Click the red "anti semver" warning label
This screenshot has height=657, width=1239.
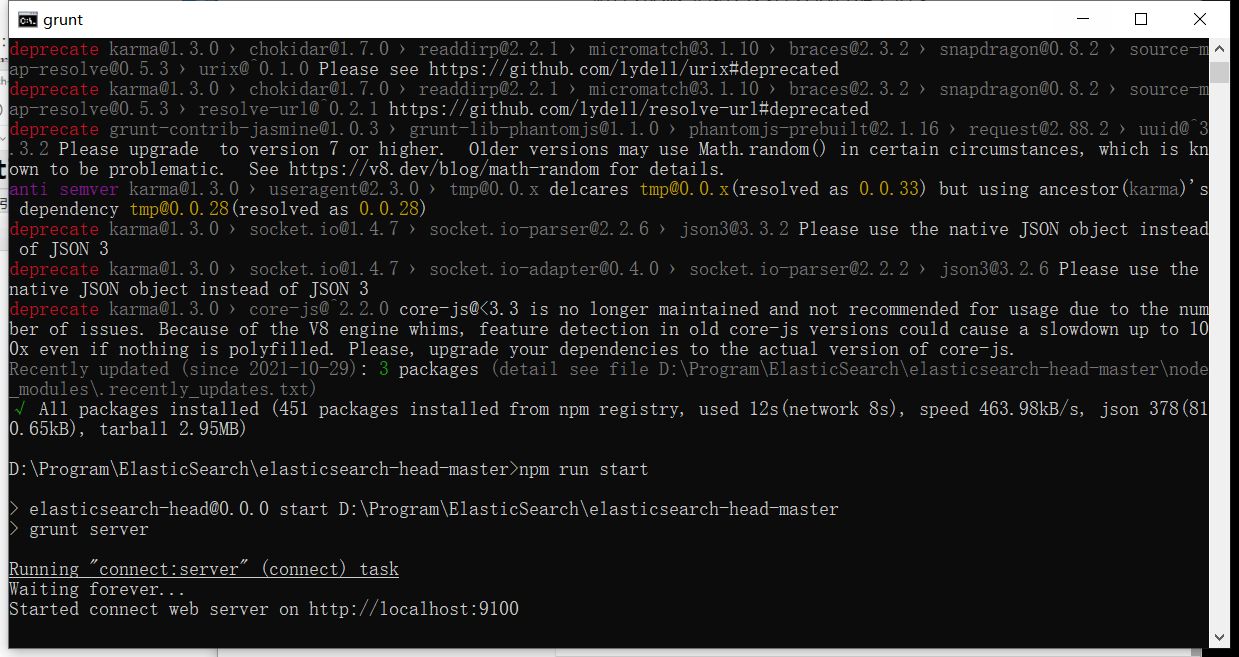[53, 189]
